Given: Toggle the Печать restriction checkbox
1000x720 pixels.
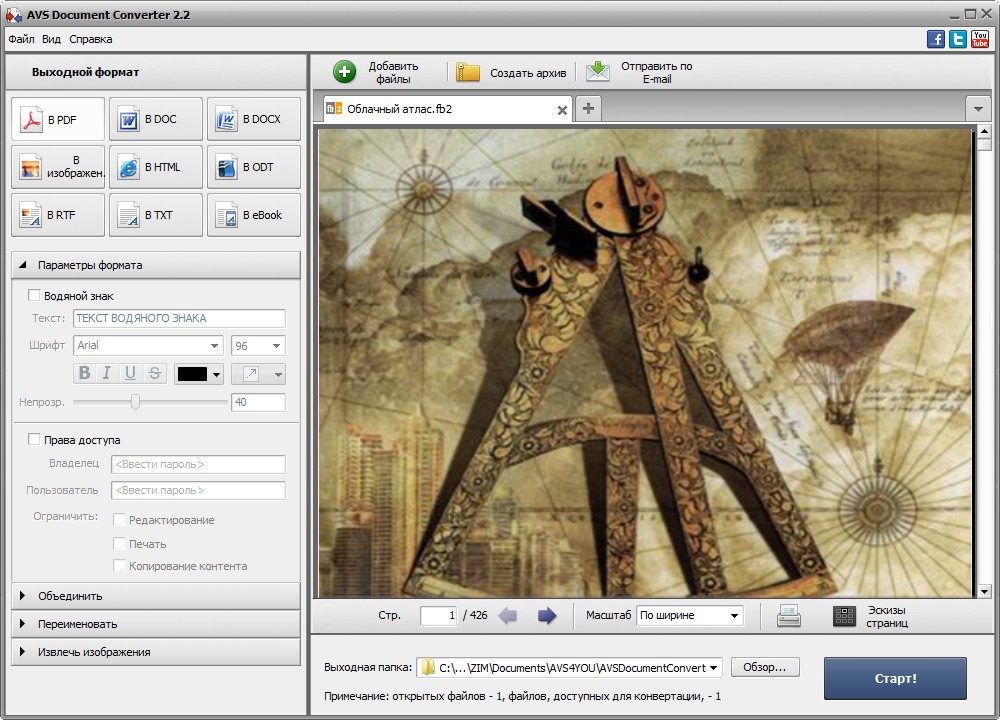Looking at the screenshot, I should pyautogui.click(x=120, y=543).
